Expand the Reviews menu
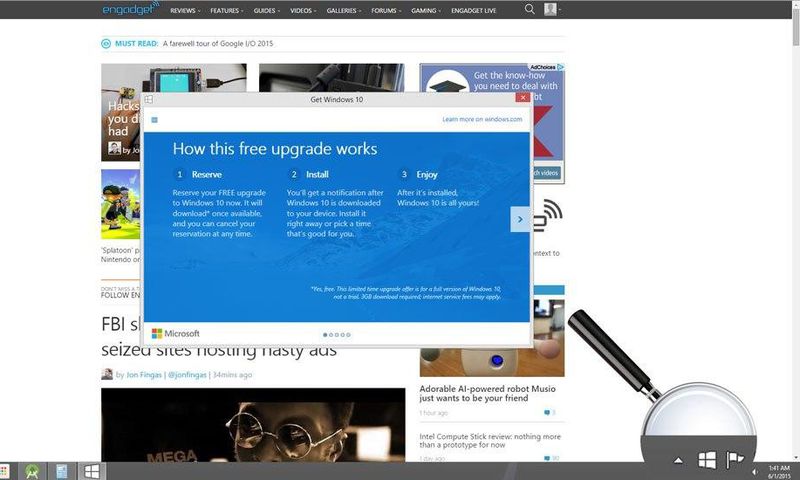Image resolution: width=800 pixels, height=480 pixels. (x=185, y=10)
